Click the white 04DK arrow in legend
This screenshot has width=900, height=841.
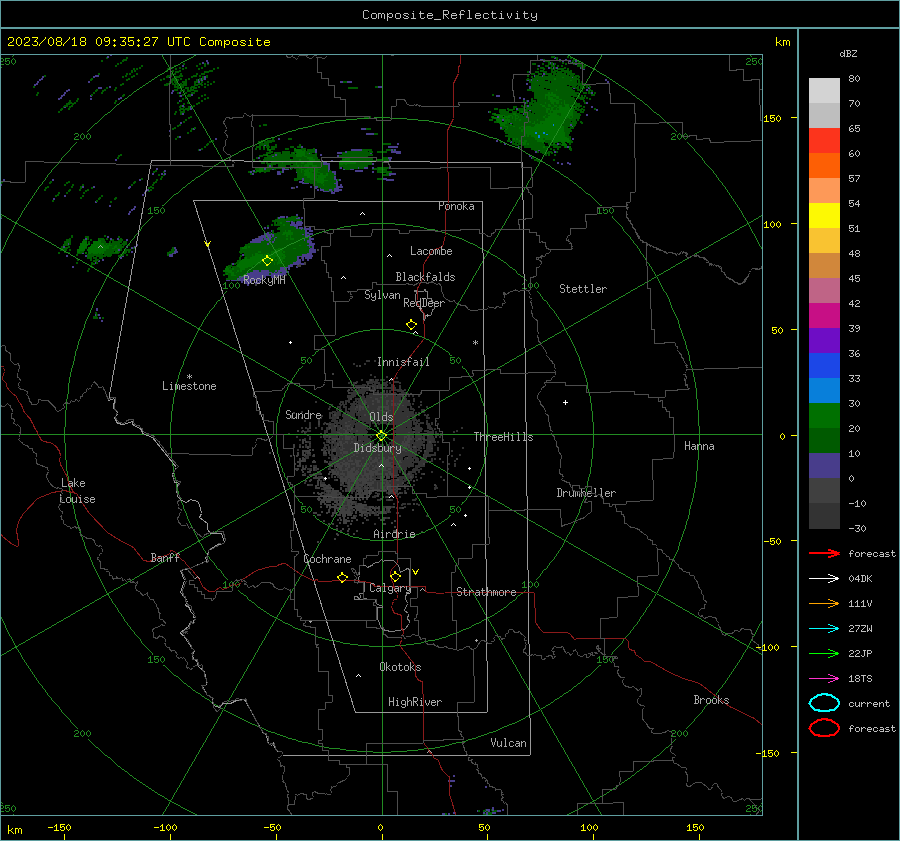pos(824,579)
